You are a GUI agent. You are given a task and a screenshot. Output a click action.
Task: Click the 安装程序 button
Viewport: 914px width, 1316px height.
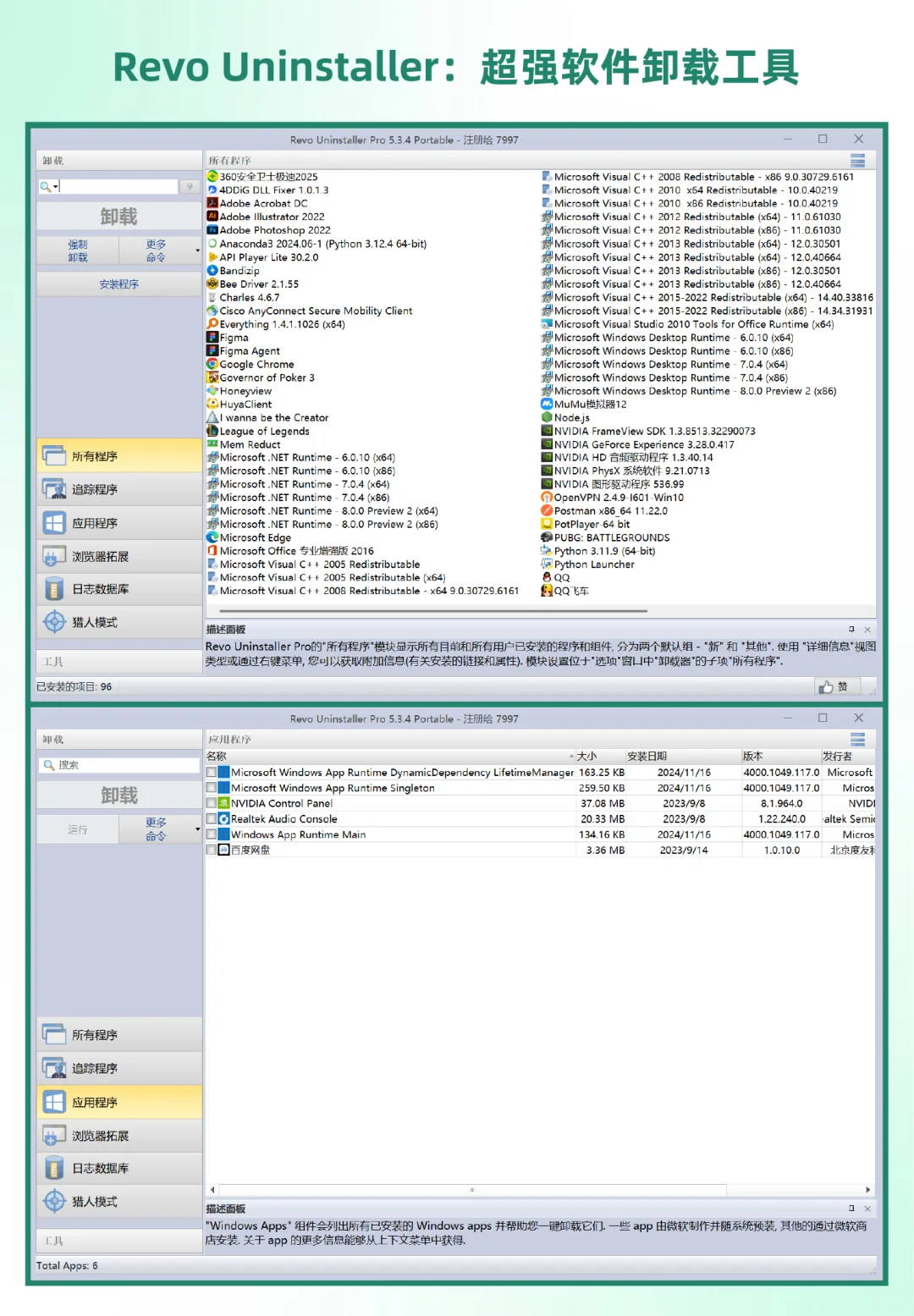click(118, 284)
